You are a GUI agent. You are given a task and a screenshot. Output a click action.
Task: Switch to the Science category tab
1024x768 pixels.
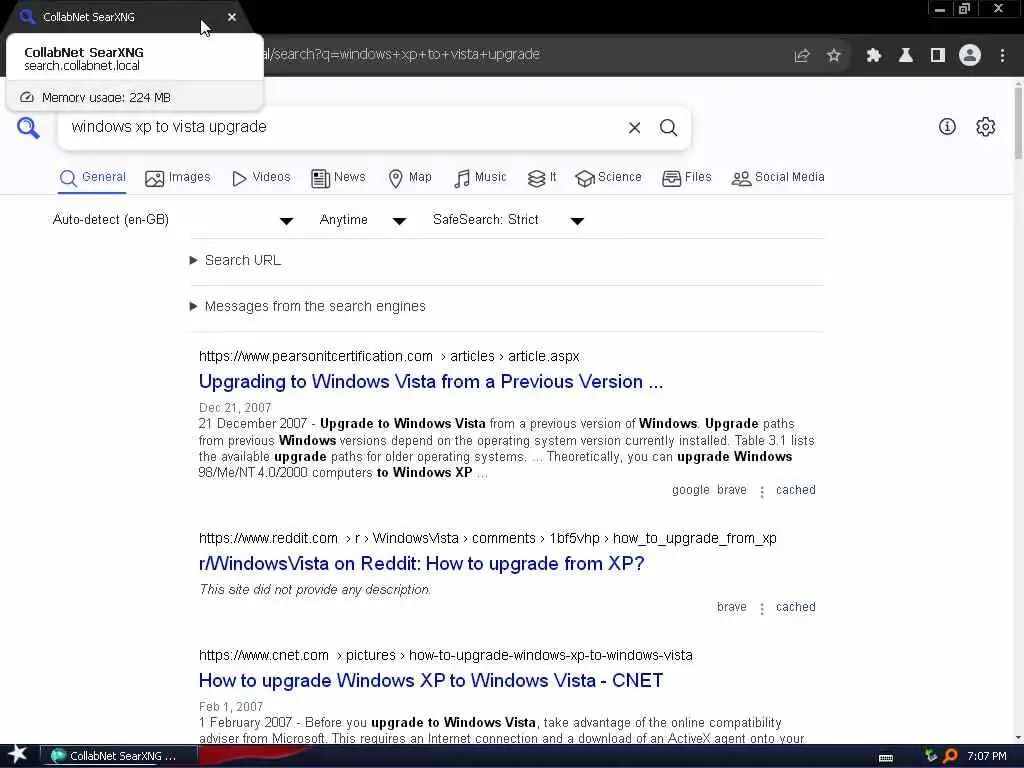click(x=608, y=178)
